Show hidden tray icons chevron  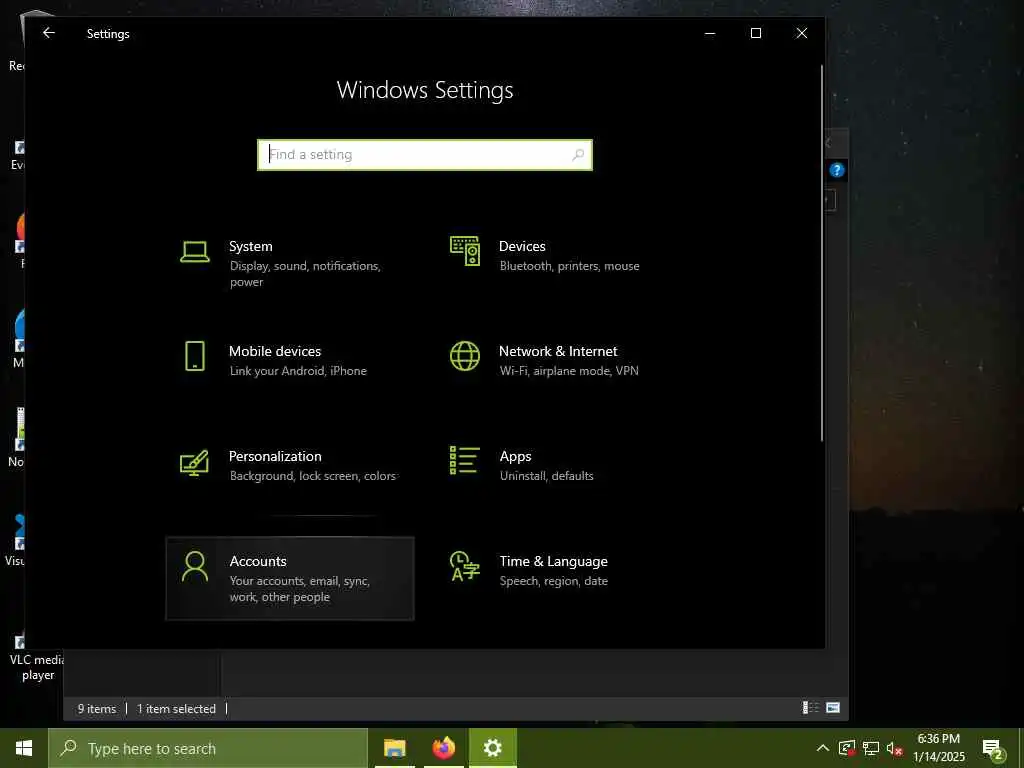pyautogui.click(x=823, y=748)
